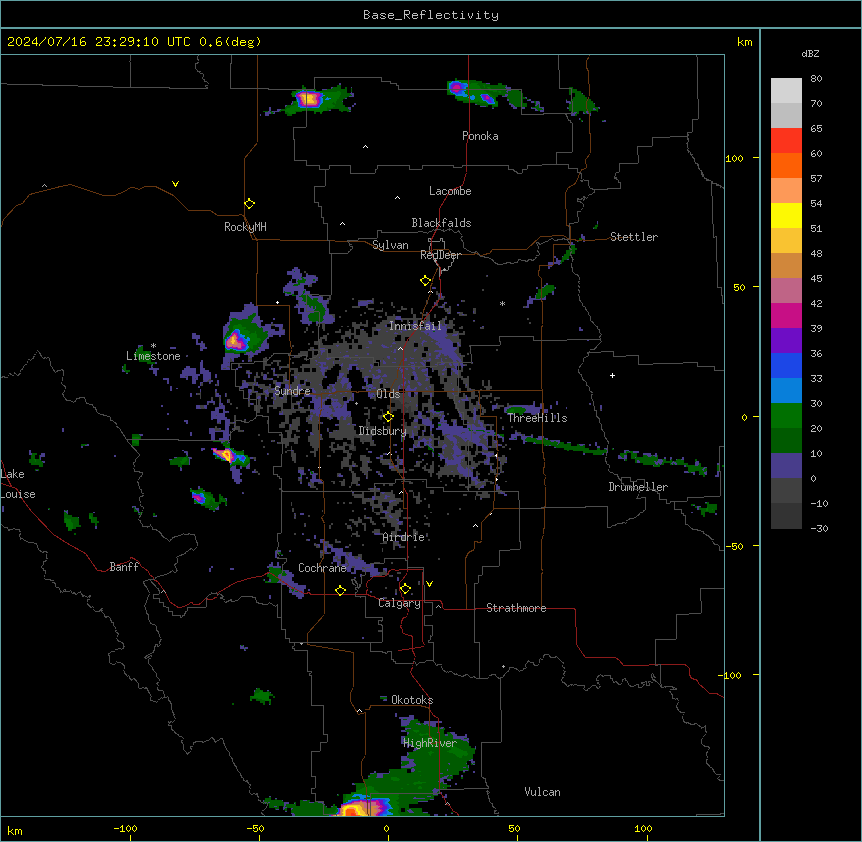The height and width of the screenshot is (842, 862).
Task: Select the yellow 54-51 dBZ legend swatch
Action: coord(786,215)
